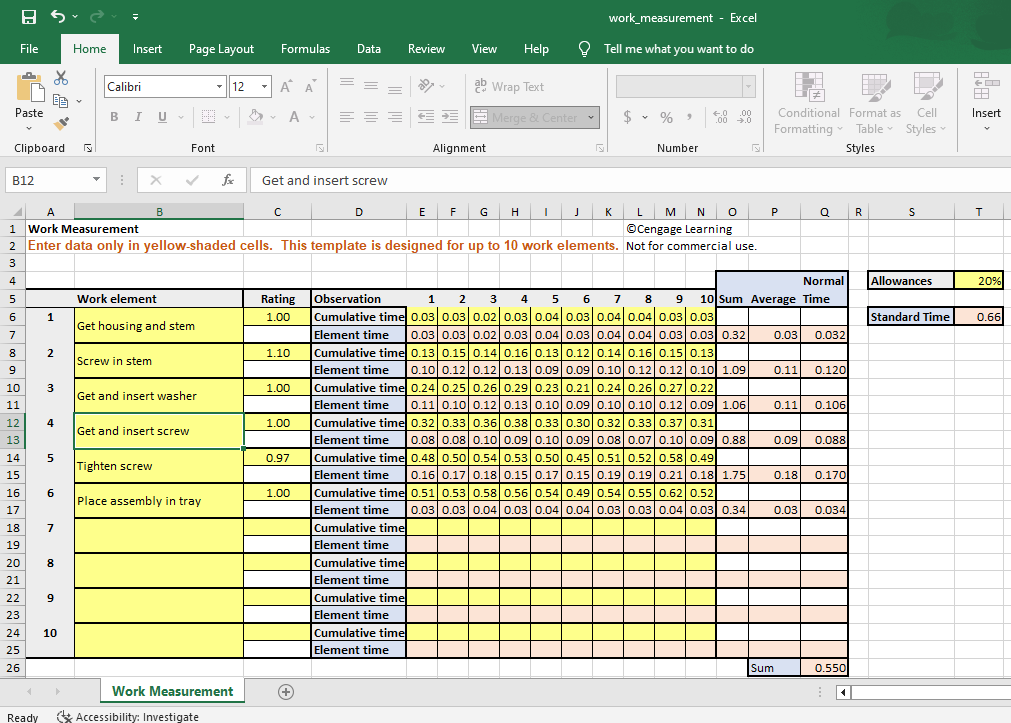Undo the last action
1011x723 pixels.
coord(57,15)
